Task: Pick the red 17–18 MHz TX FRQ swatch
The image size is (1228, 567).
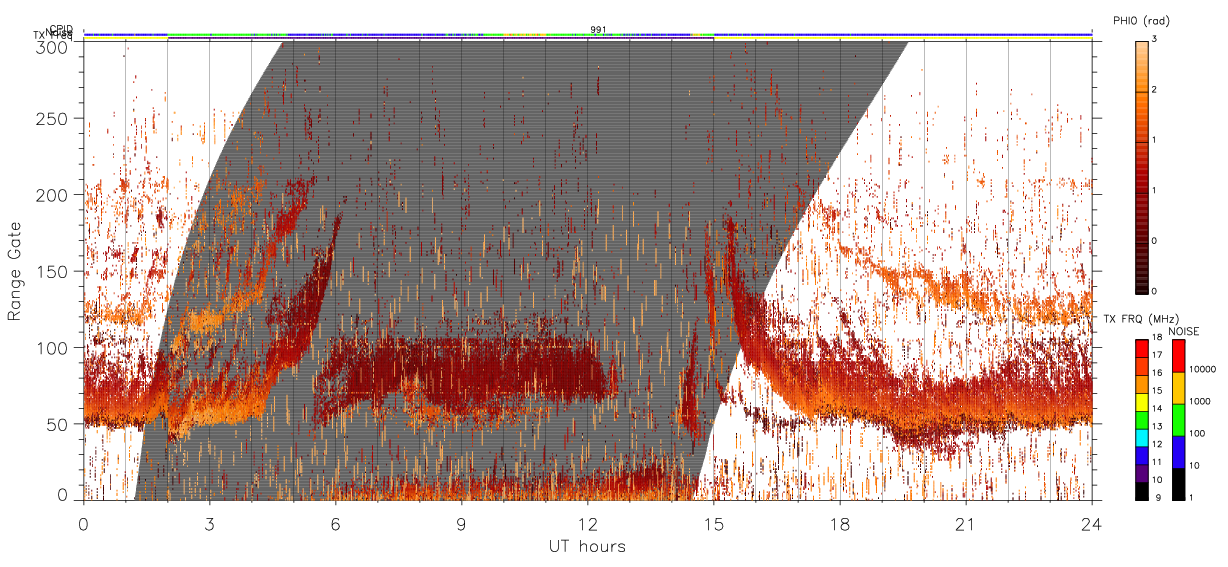Action: [x=1141, y=347]
